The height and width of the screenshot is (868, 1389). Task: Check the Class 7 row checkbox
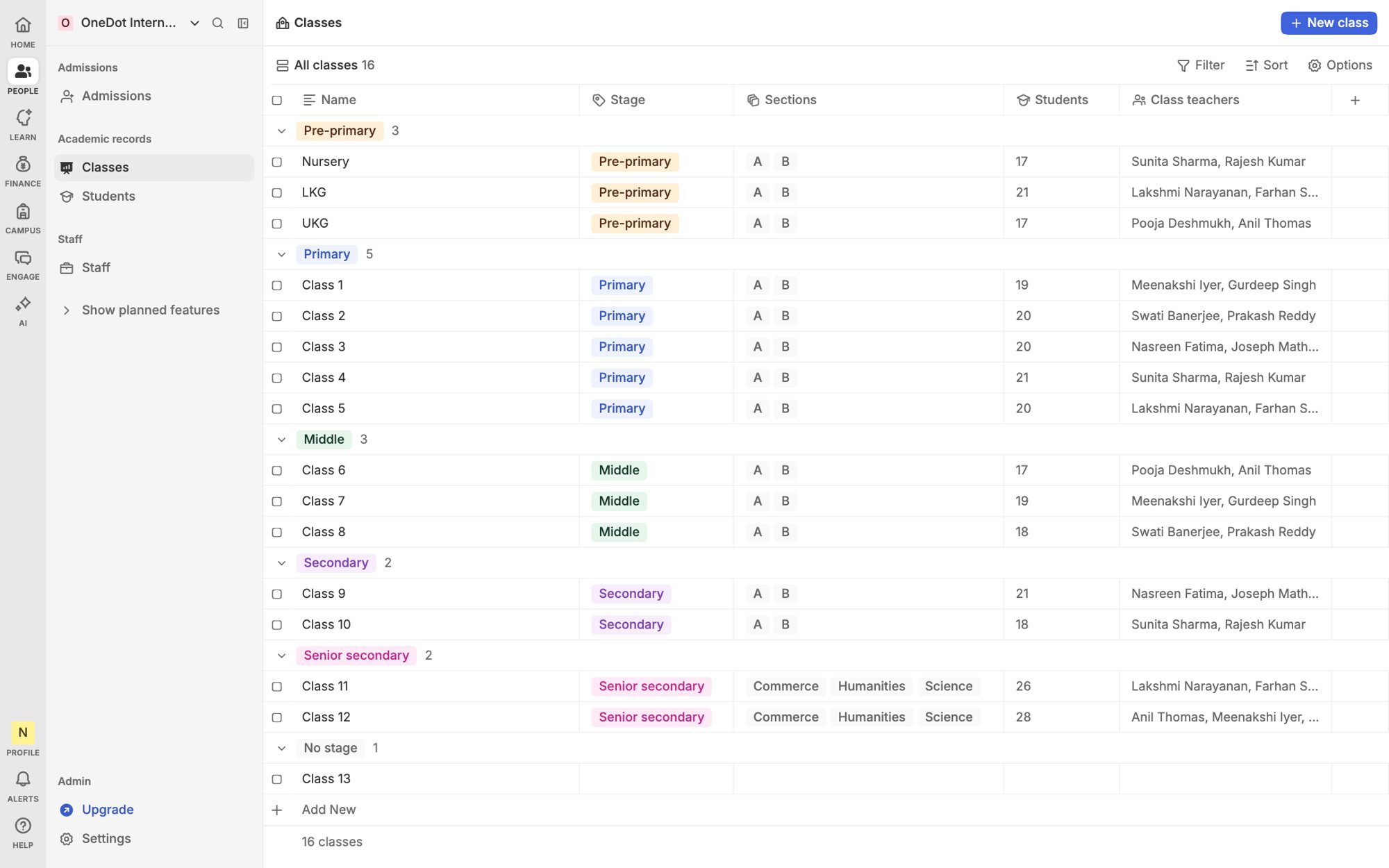(x=277, y=501)
